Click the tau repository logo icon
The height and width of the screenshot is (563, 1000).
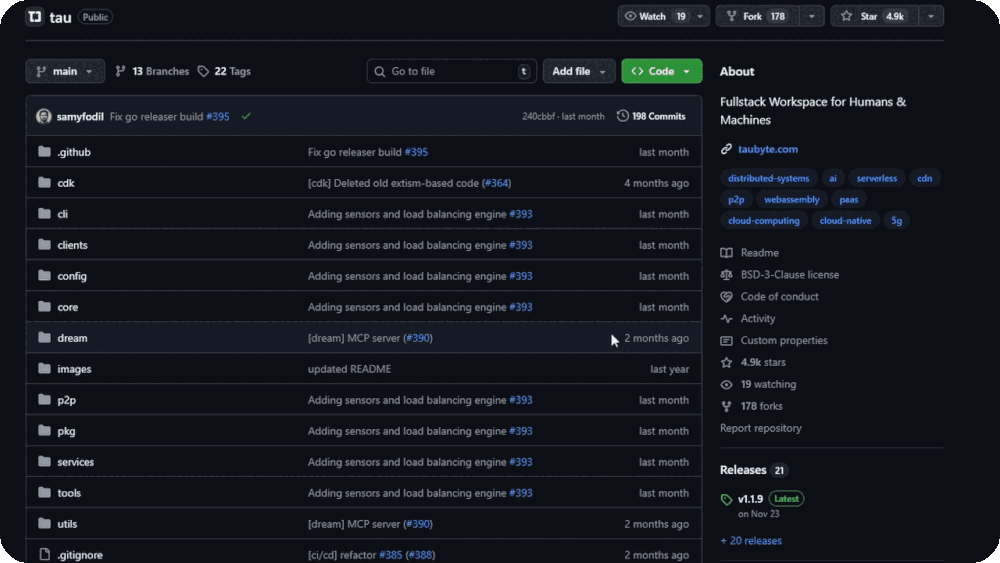tap(35, 17)
